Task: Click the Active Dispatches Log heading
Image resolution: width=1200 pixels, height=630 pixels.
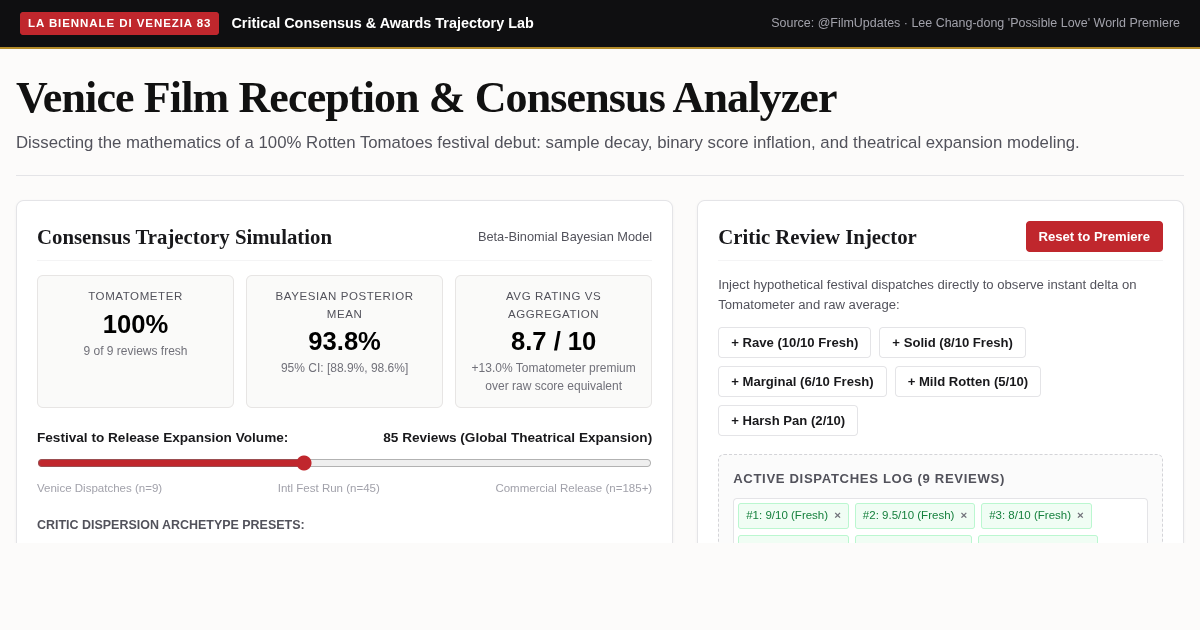Action: coord(869,479)
